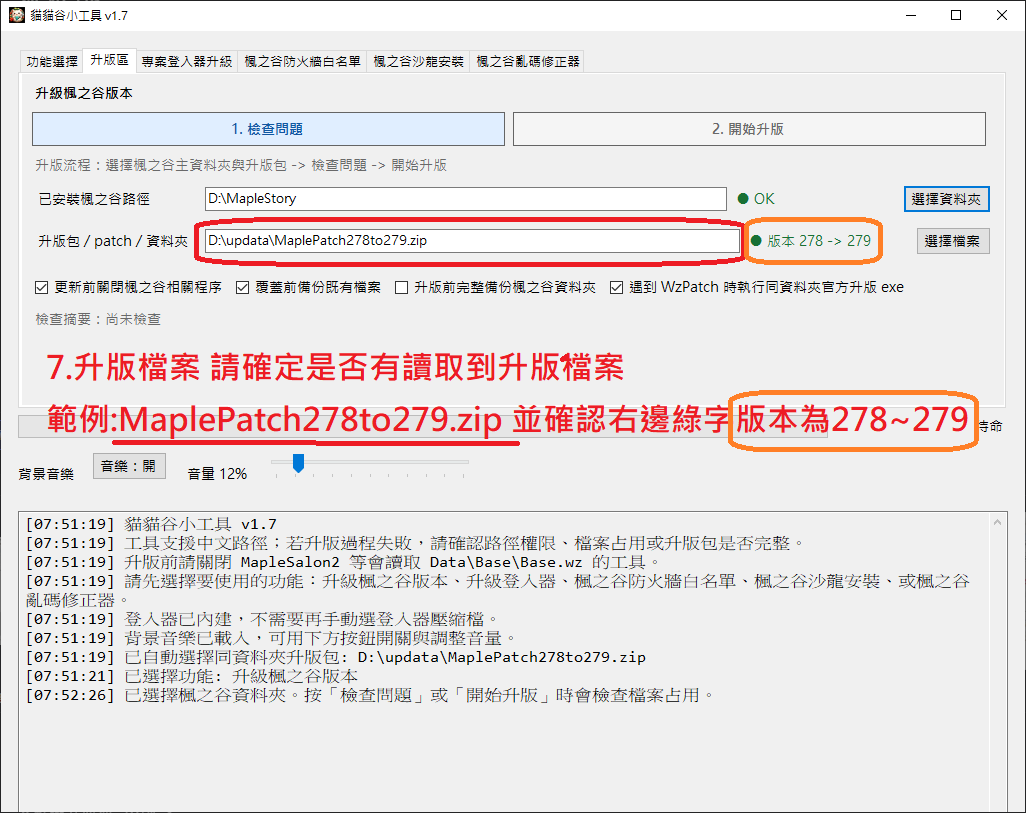The image size is (1026, 813).
Task: Click the 音量 12% label
Action: click(x=217, y=474)
